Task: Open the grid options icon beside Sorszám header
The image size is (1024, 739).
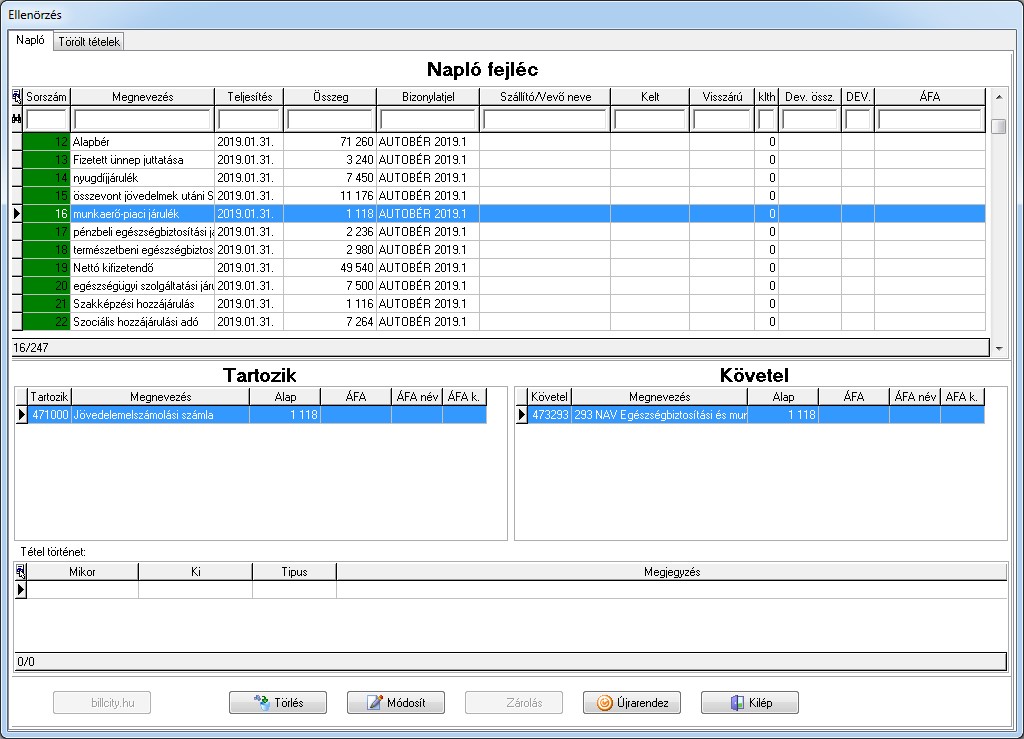Action: click(17, 97)
